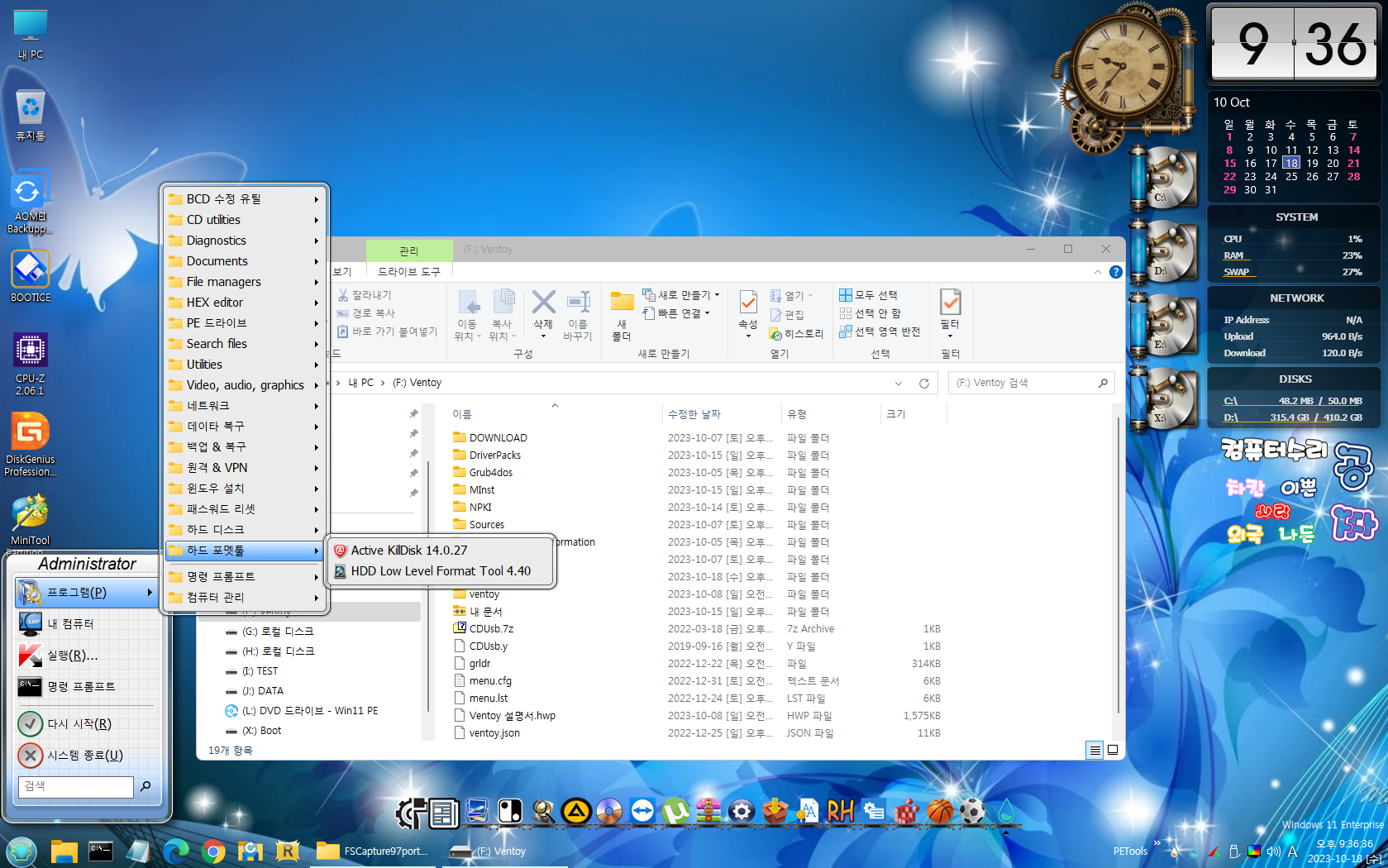Click in the start menu 검색 field
Image resolution: width=1388 pixels, height=868 pixels.
76,786
